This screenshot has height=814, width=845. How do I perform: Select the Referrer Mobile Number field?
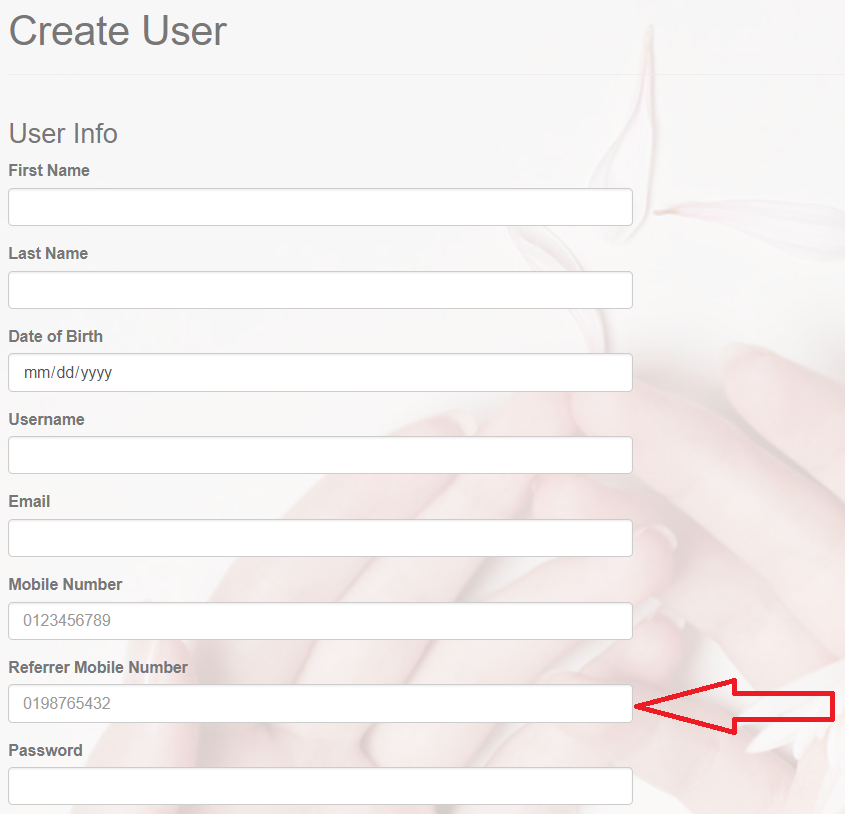[x=320, y=703]
